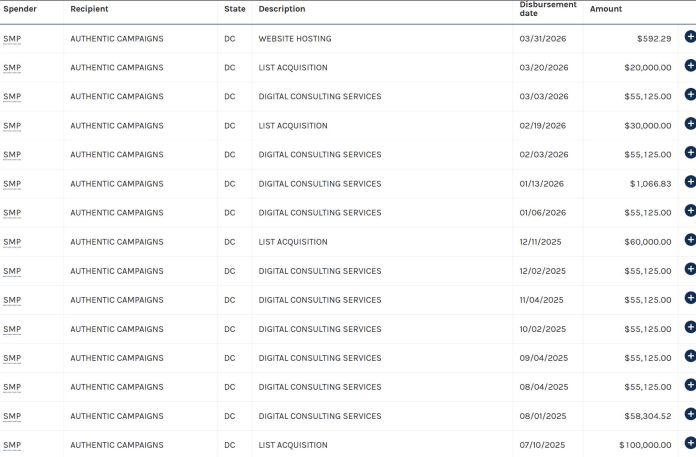Select the $60,000.00 amount cell
This screenshot has width=696, height=457.
click(648, 242)
